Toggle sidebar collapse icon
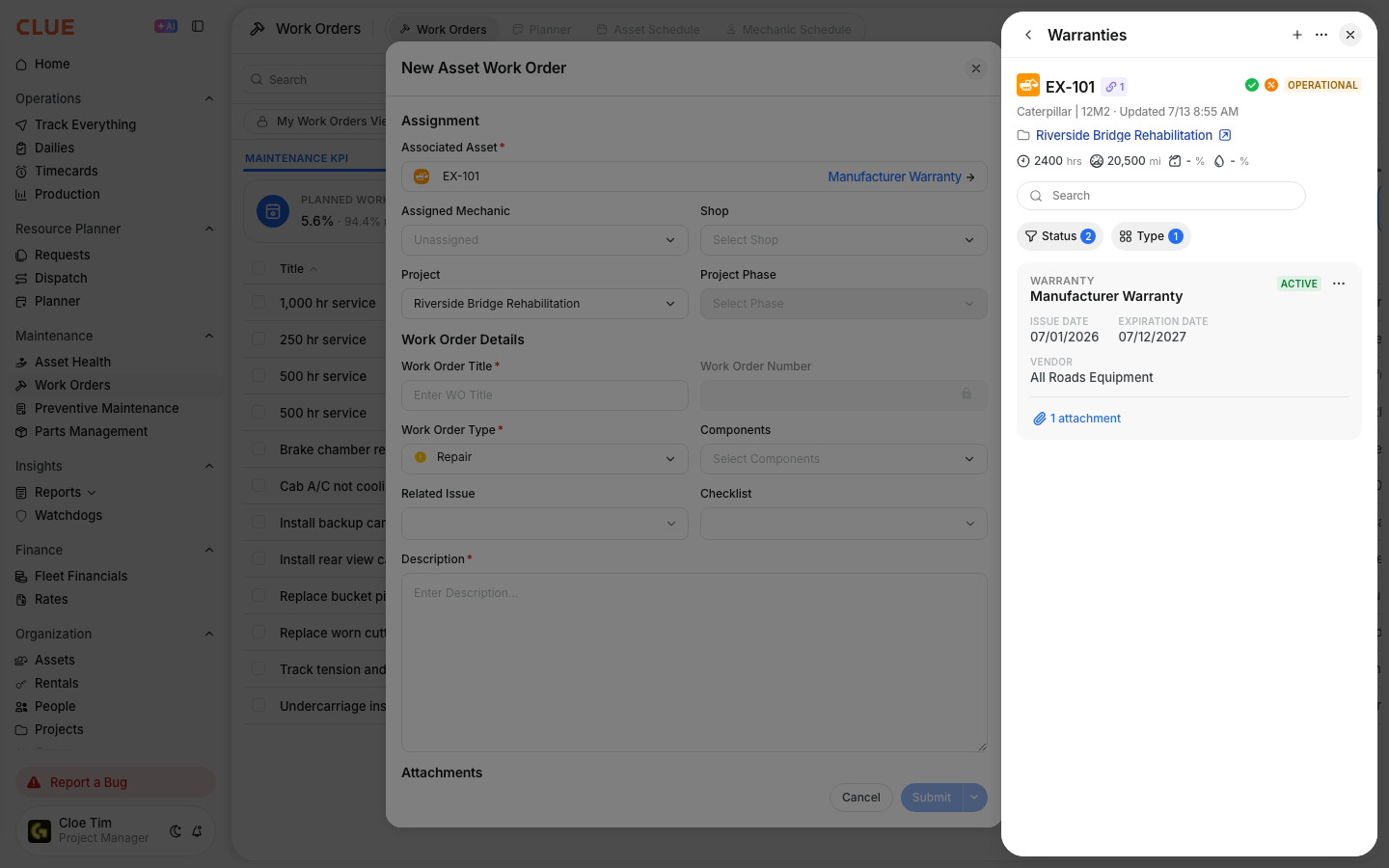The width and height of the screenshot is (1389, 868). tap(198, 27)
